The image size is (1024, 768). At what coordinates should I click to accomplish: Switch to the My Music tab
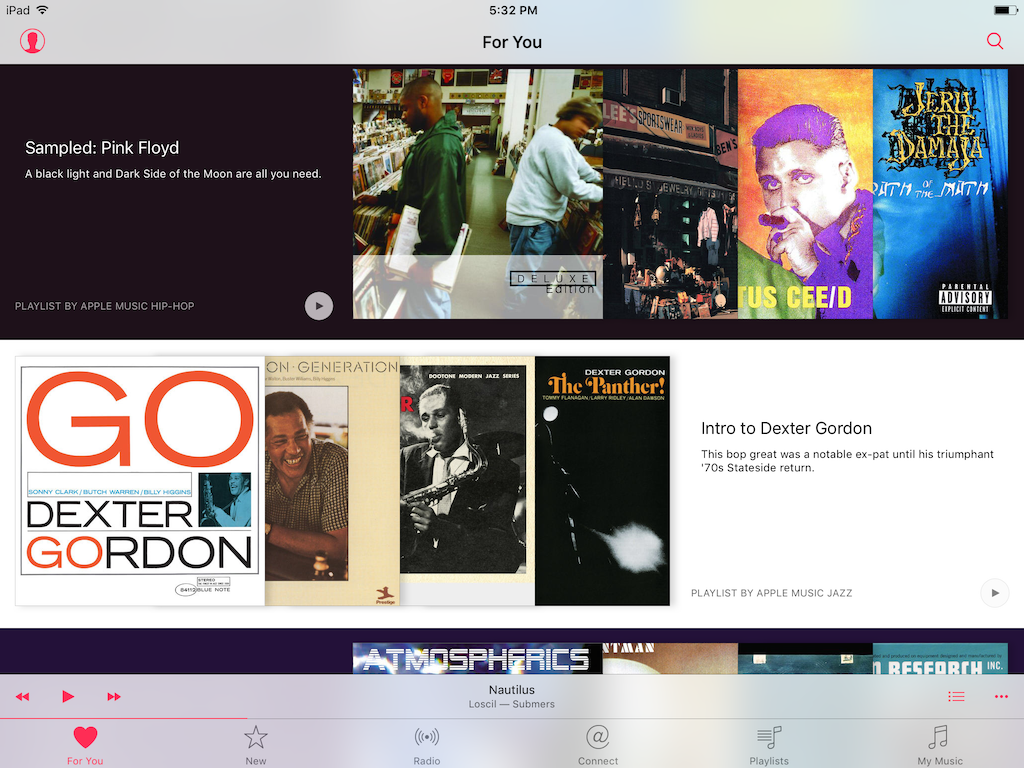point(940,745)
